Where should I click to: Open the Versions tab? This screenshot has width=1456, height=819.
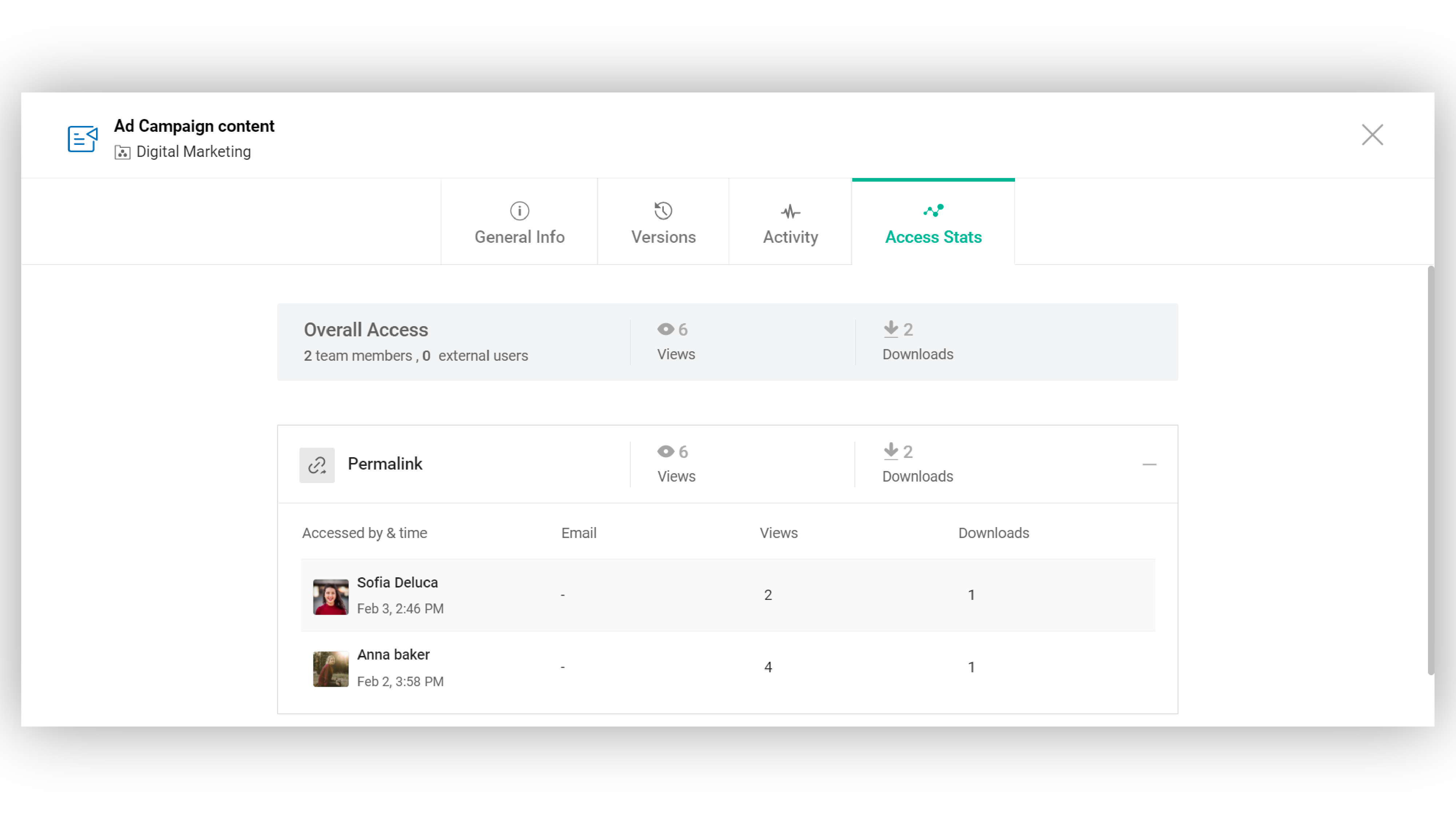pyautogui.click(x=663, y=236)
